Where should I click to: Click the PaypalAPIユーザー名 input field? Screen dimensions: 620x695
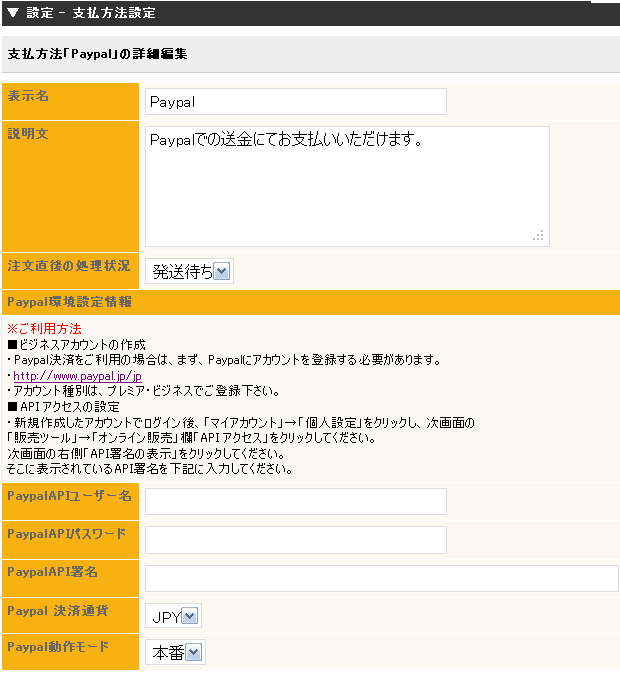point(296,501)
